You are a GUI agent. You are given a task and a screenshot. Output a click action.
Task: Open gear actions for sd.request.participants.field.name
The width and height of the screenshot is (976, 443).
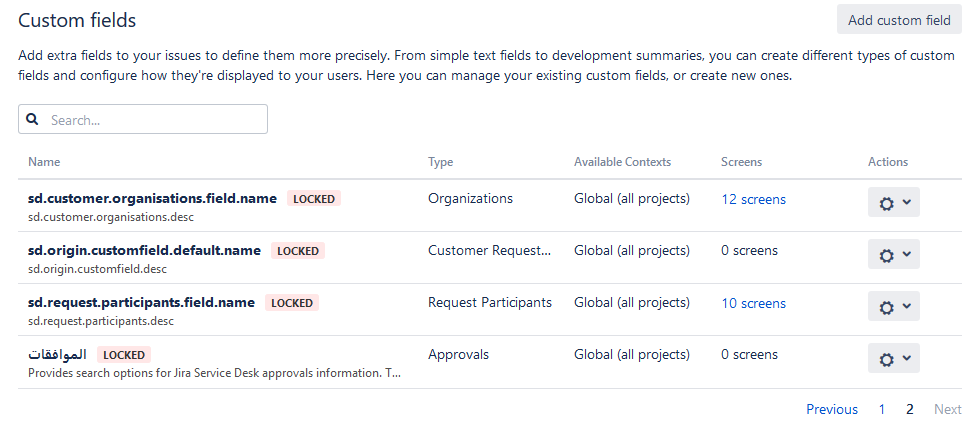893,306
